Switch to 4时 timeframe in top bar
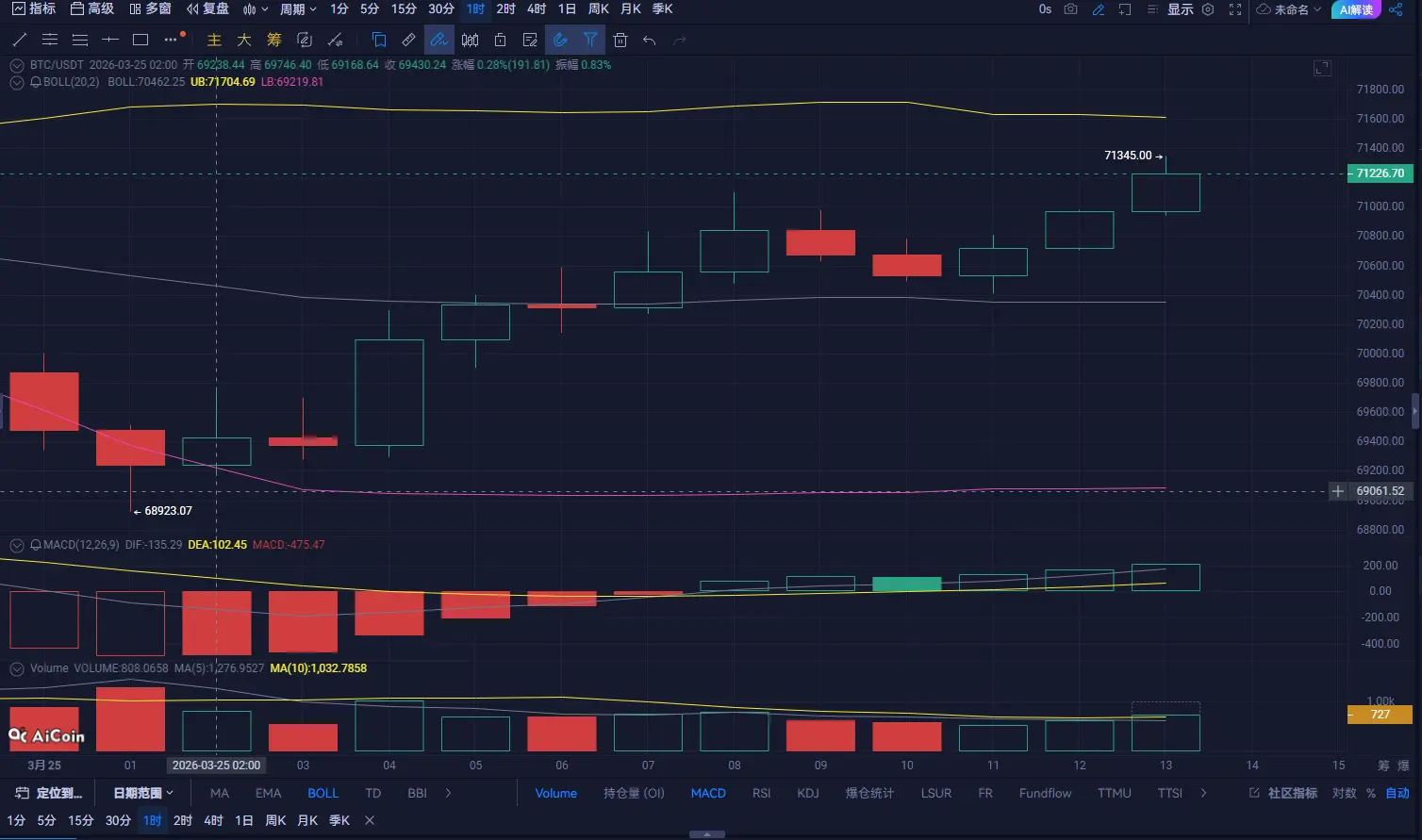 point(537,9)
